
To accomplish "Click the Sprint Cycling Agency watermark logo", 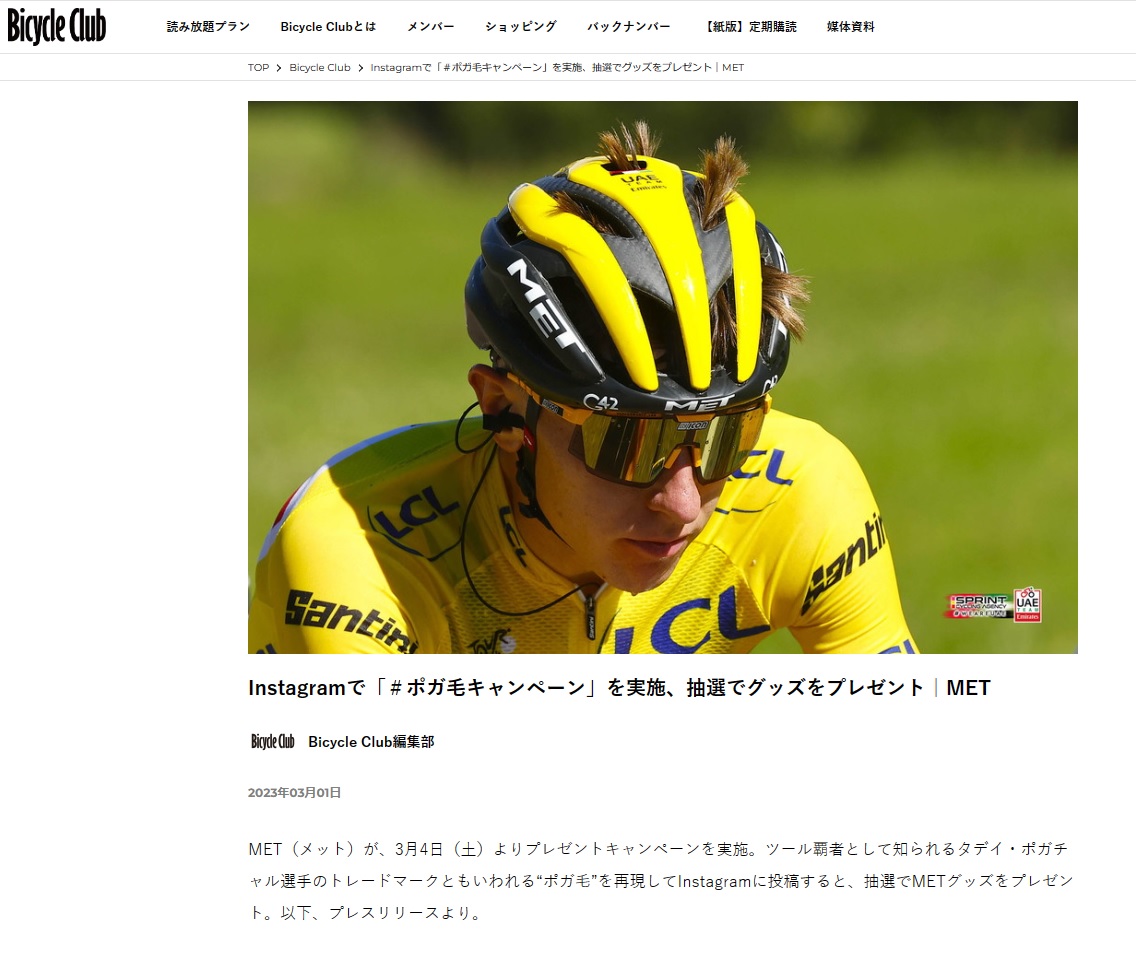I will point(980,606).
